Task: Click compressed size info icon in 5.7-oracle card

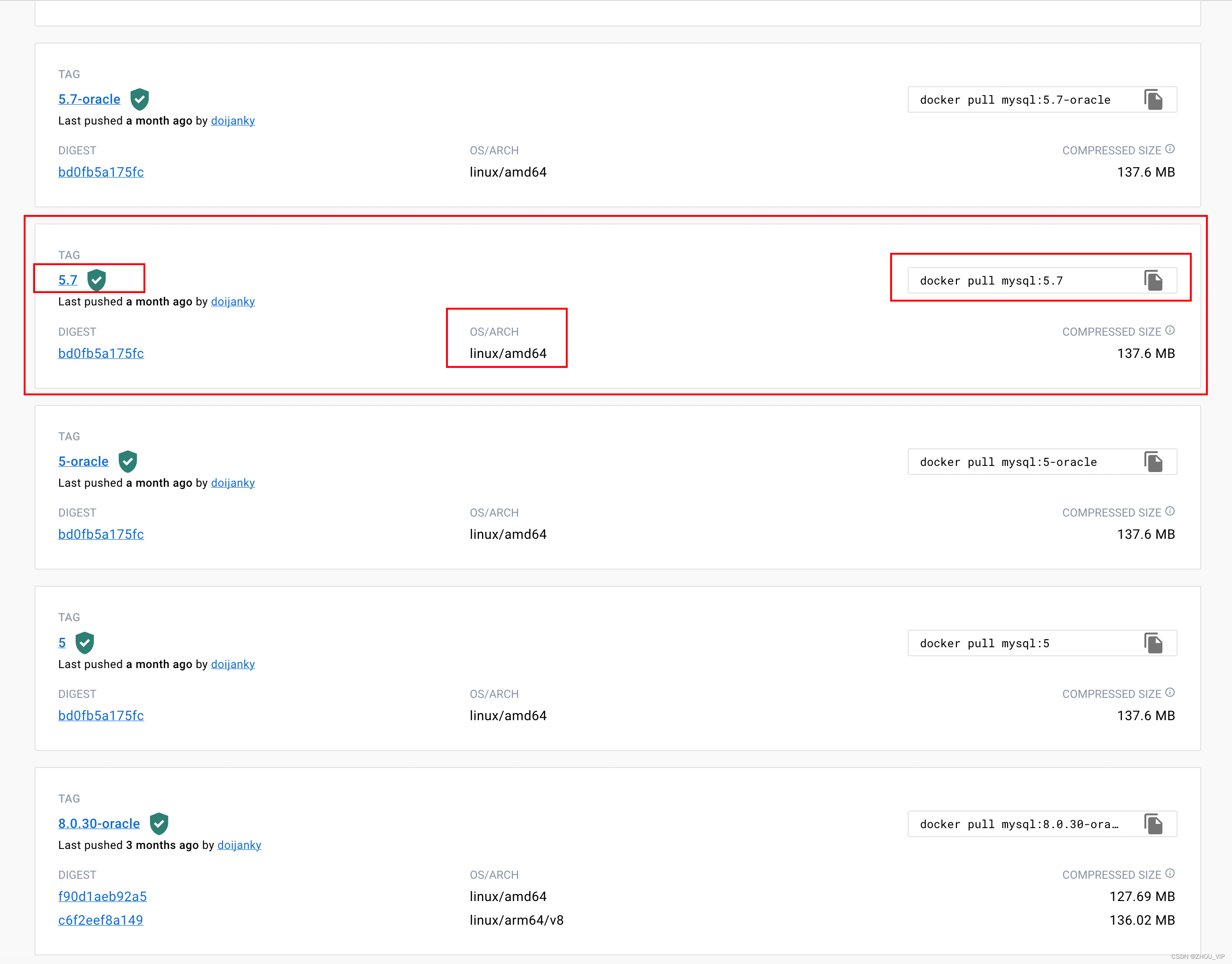Action: [x=1170, y=149]
